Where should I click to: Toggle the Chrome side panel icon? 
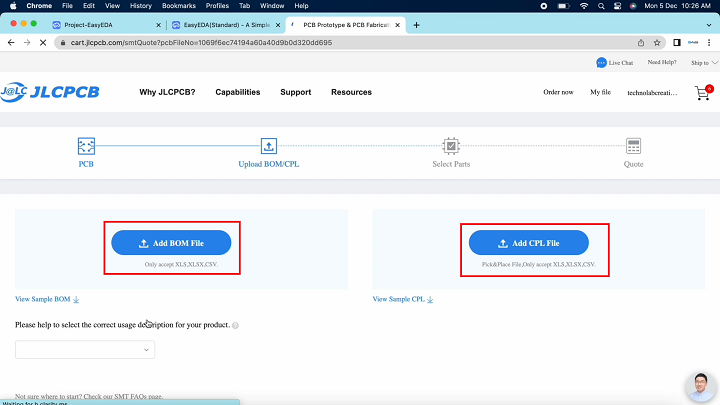tap(677, 43)
